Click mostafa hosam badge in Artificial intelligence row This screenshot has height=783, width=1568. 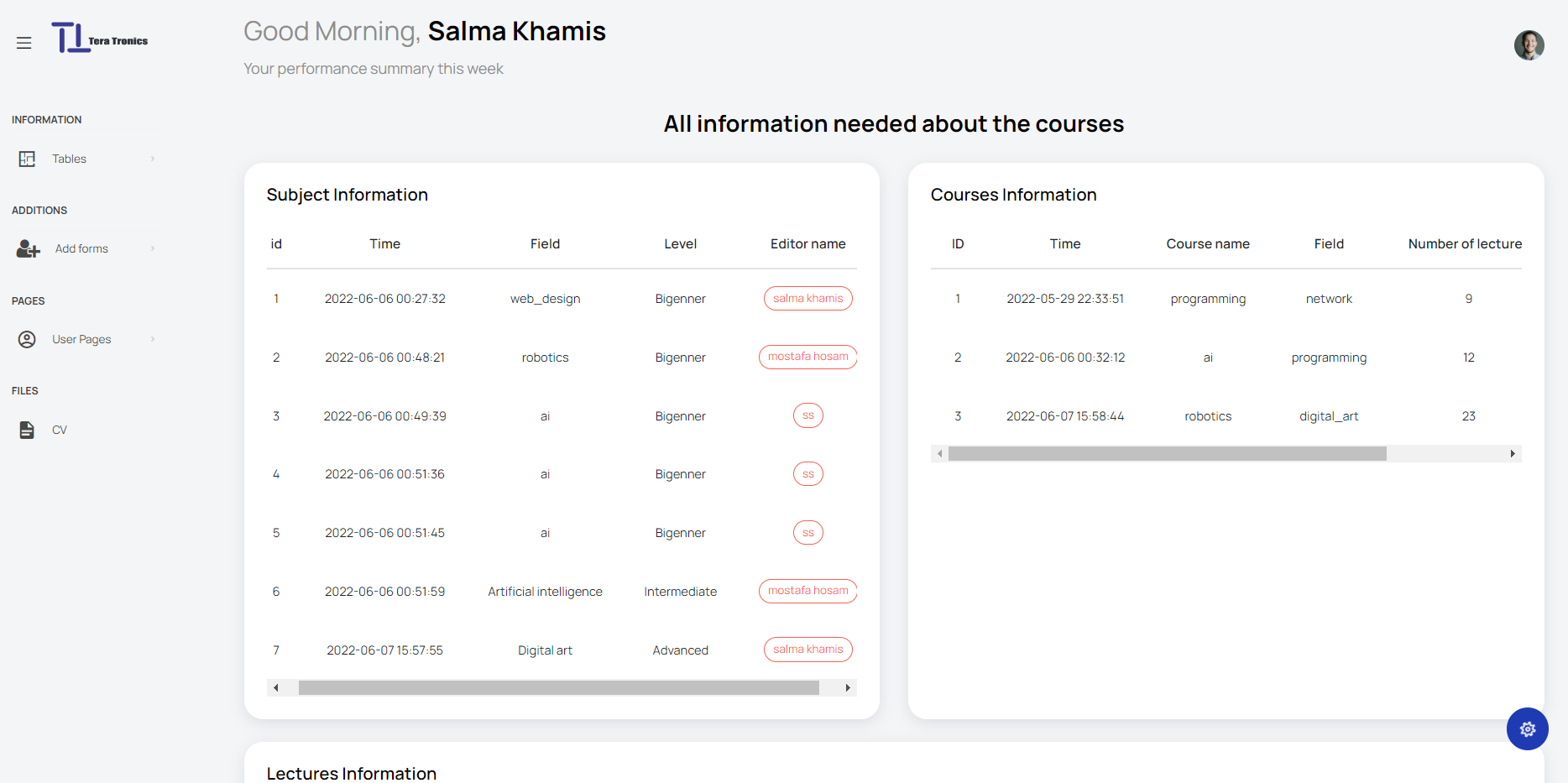[x=808, y=591]
